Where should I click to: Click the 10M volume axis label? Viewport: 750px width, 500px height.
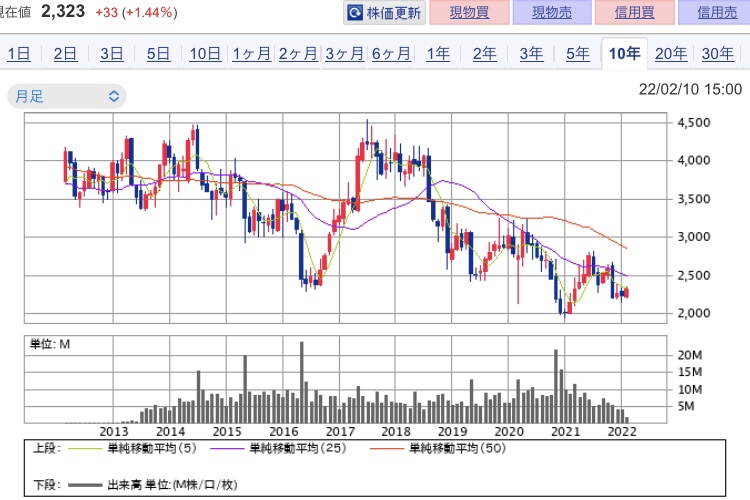pos(690,389)
